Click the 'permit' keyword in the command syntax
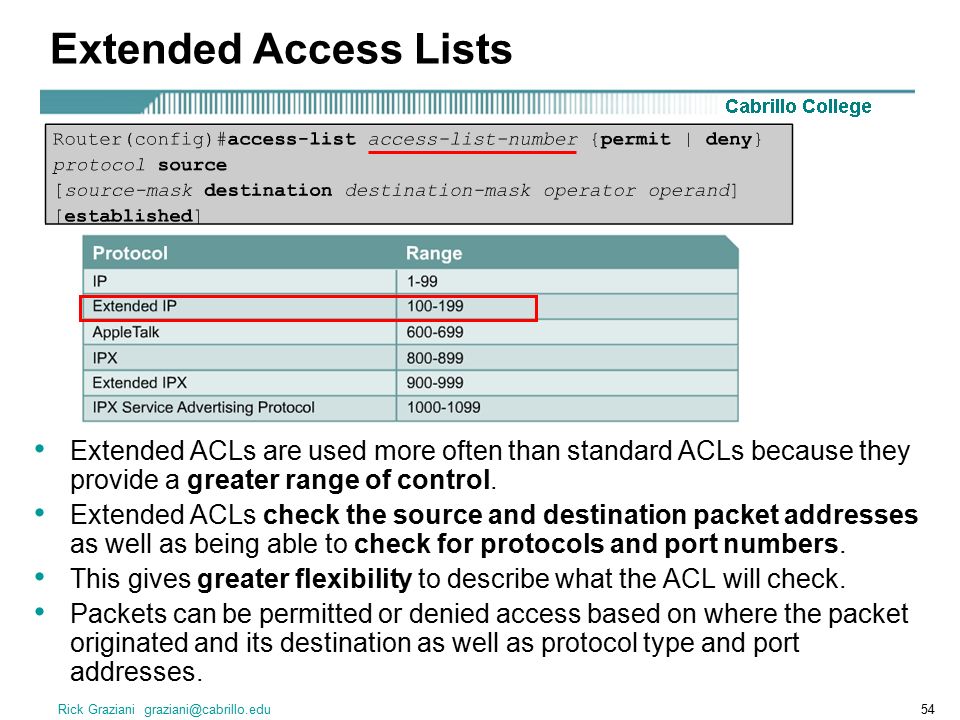 (635, 140)
